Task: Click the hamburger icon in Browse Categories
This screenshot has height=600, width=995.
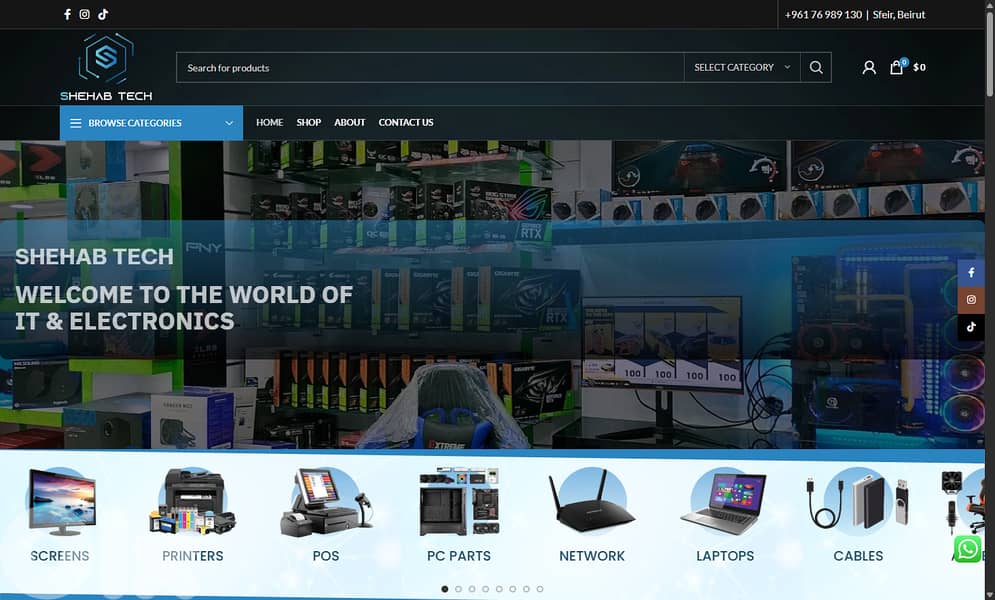Action: [76, 123]
